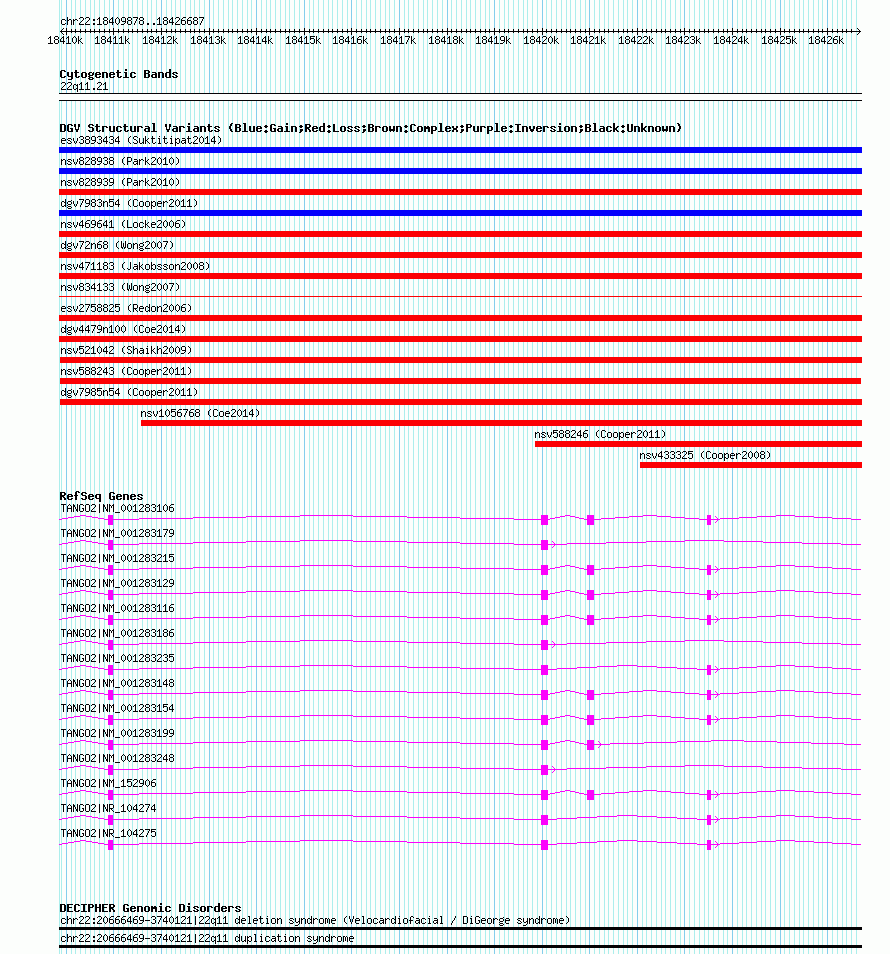Click the red loss bar under nsv433325

point(751,465)
